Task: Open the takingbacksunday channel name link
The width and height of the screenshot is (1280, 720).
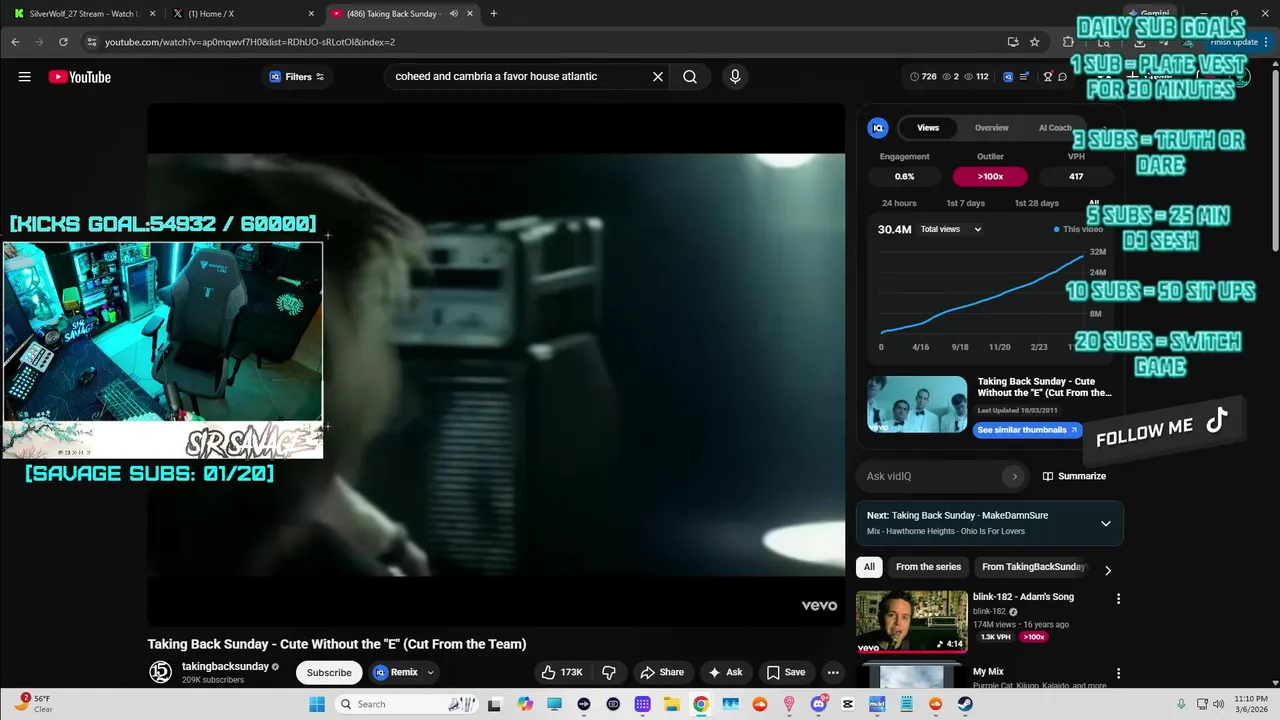Action: (x=225, y=666)
